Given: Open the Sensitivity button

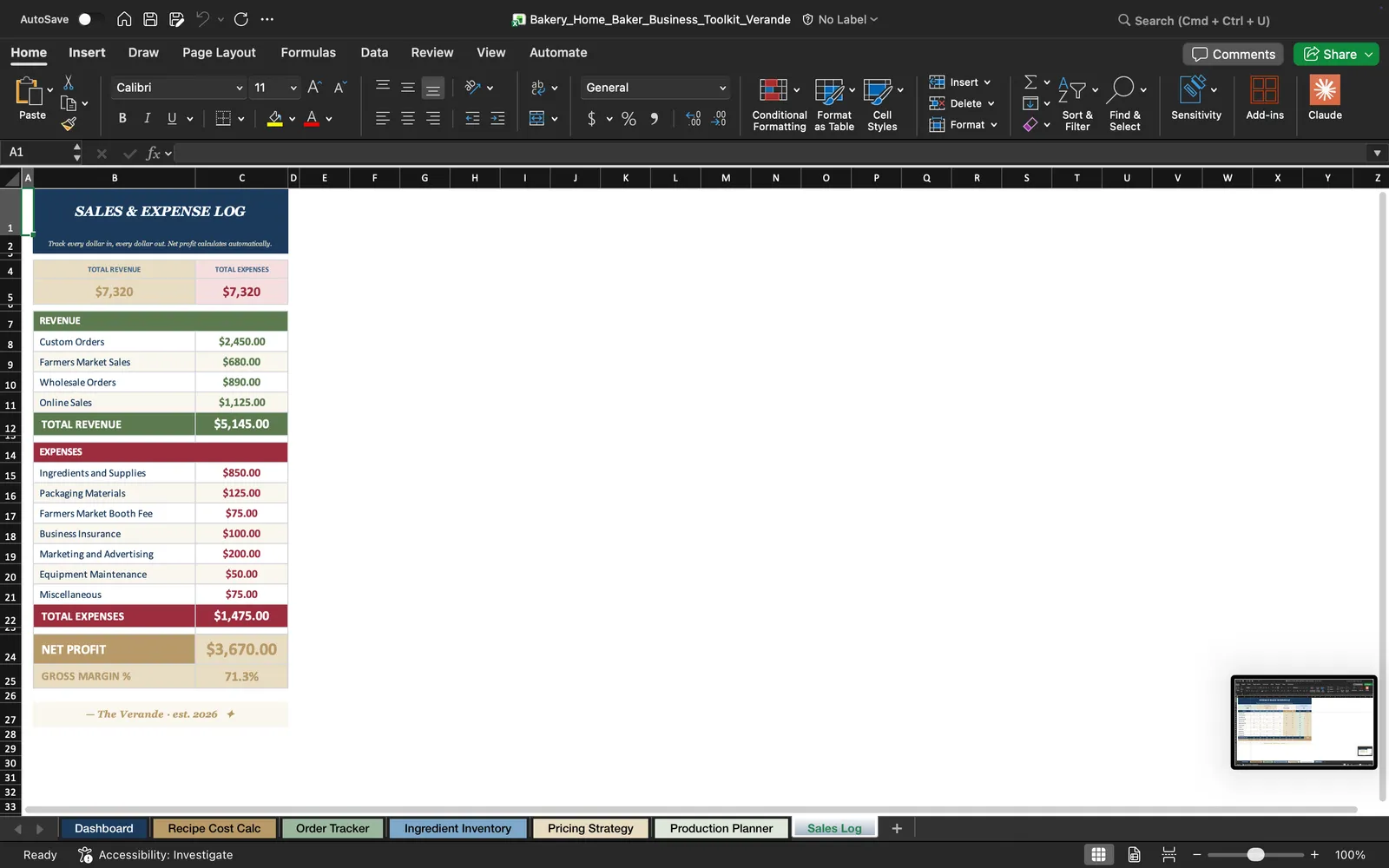Looking at the screenshot, I should tap(1195, 98).
